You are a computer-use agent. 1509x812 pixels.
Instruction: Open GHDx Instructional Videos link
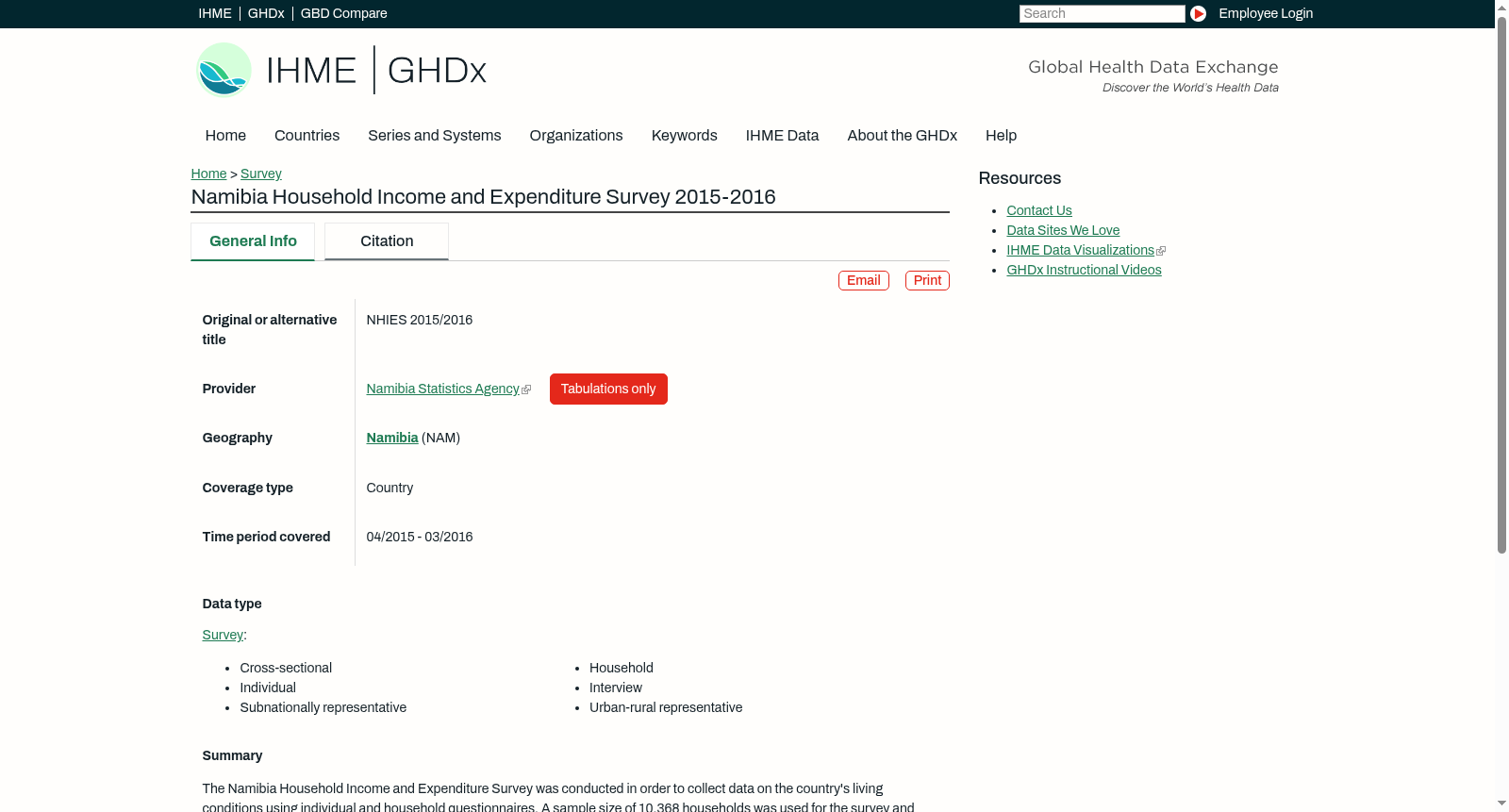click(1084, 270)
